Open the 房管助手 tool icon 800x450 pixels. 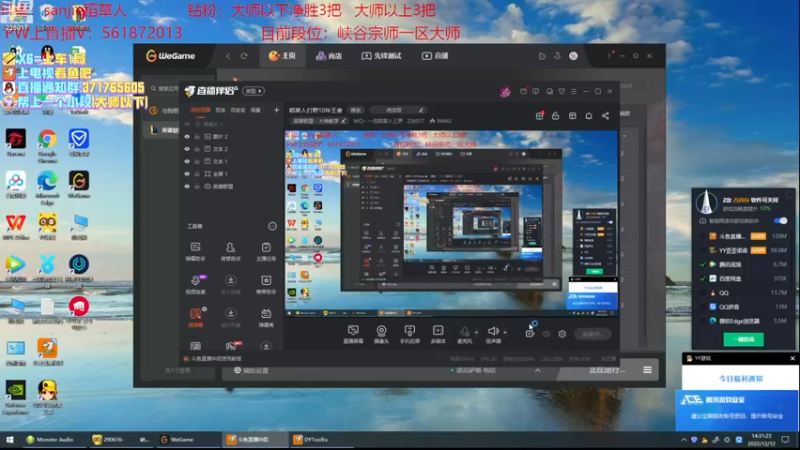click(231, 251)
